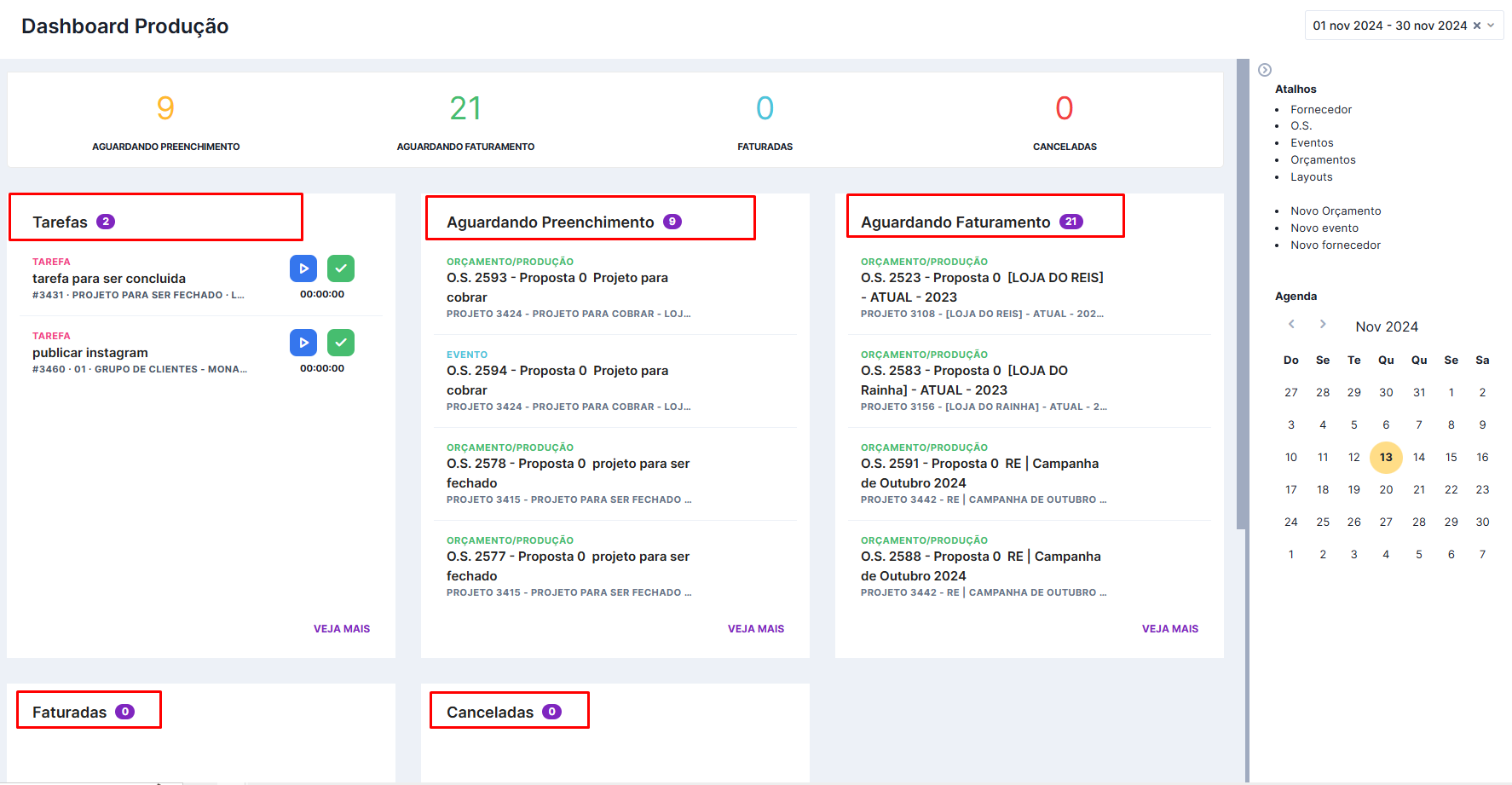Start timer for 'publicar instagram' task

(x=303, y=343)
